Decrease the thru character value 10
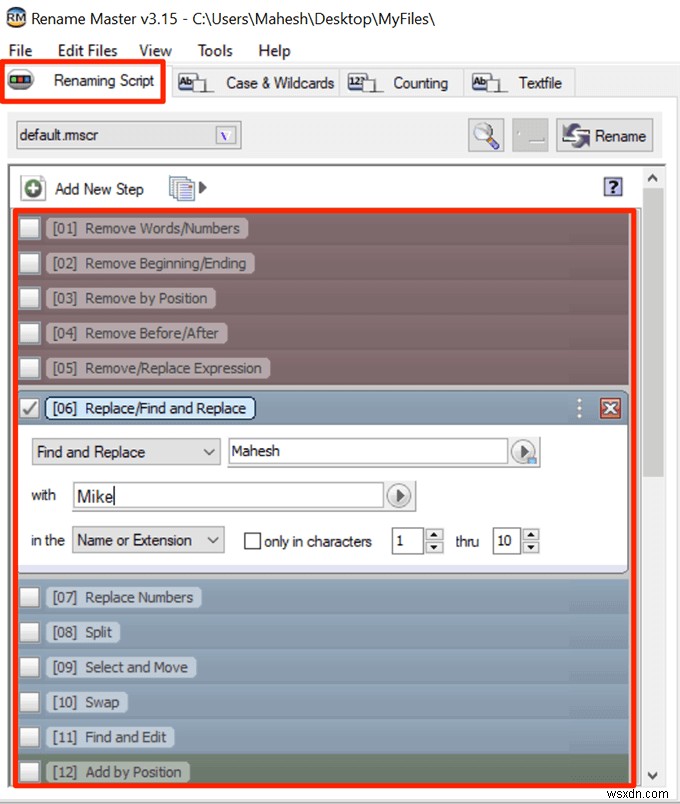This screenshot has height=804, width=680. tap(531, 547)
